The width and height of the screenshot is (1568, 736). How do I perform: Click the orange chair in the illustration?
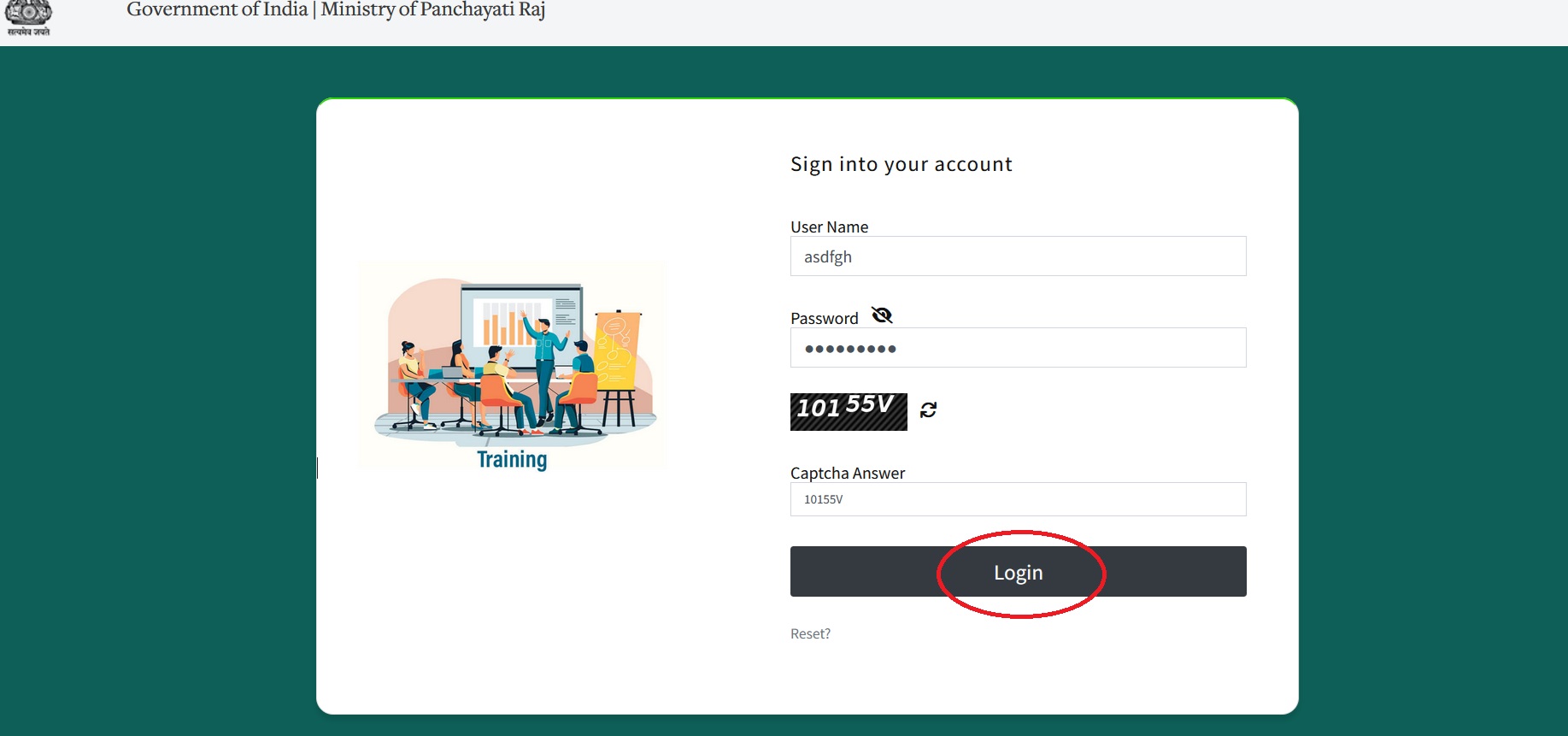pos(500,393)
